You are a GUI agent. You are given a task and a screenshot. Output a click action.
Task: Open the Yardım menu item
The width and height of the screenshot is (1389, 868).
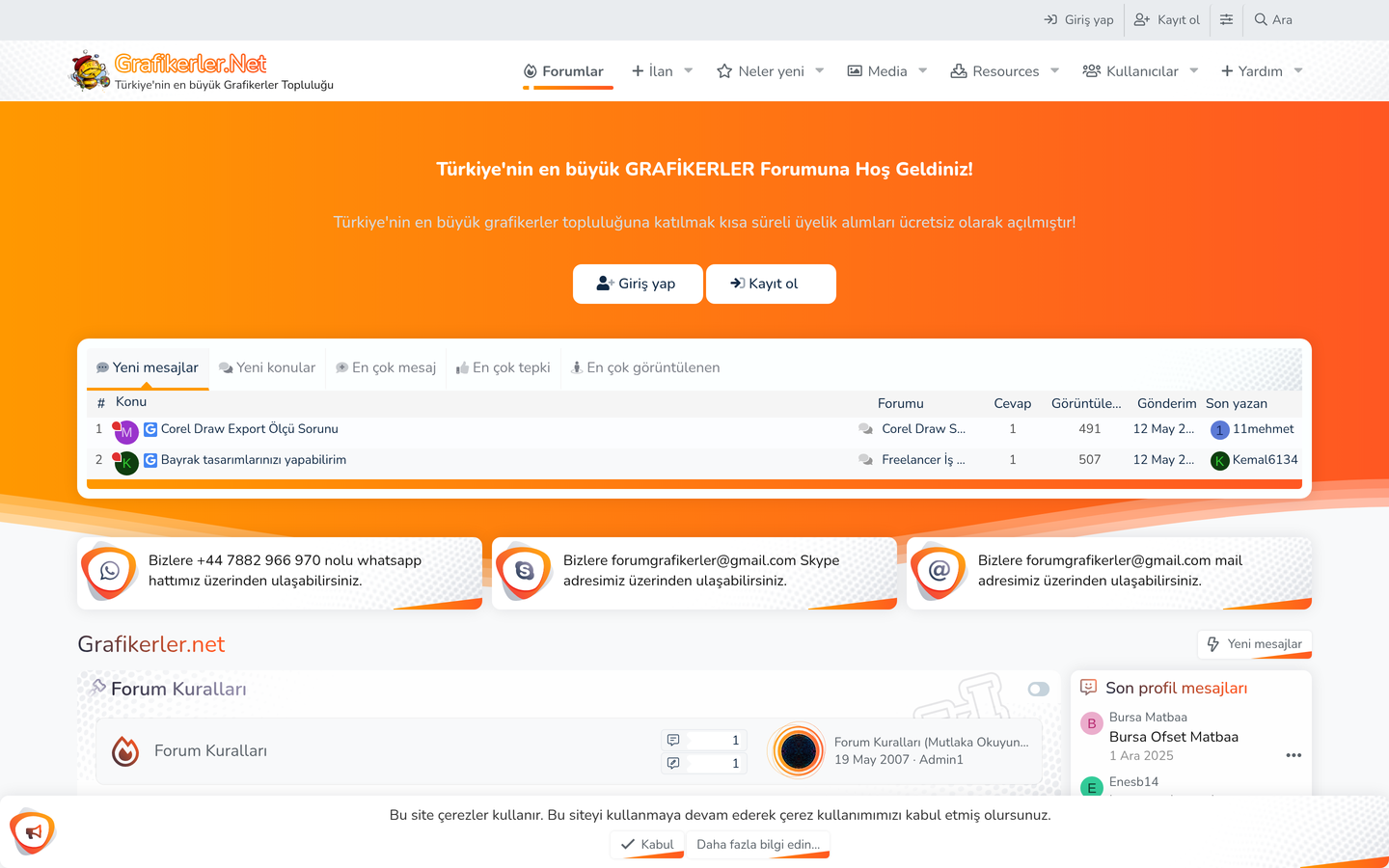1252,71
